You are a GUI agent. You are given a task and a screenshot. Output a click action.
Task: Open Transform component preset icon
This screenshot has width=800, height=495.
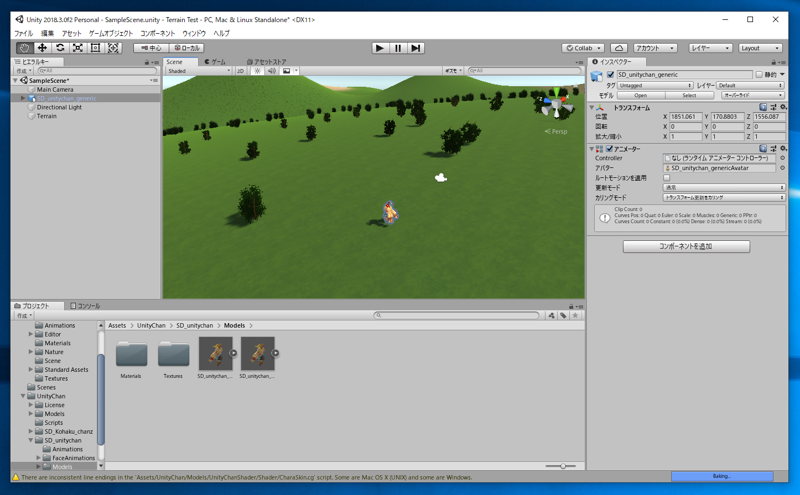tap(773, 107)
